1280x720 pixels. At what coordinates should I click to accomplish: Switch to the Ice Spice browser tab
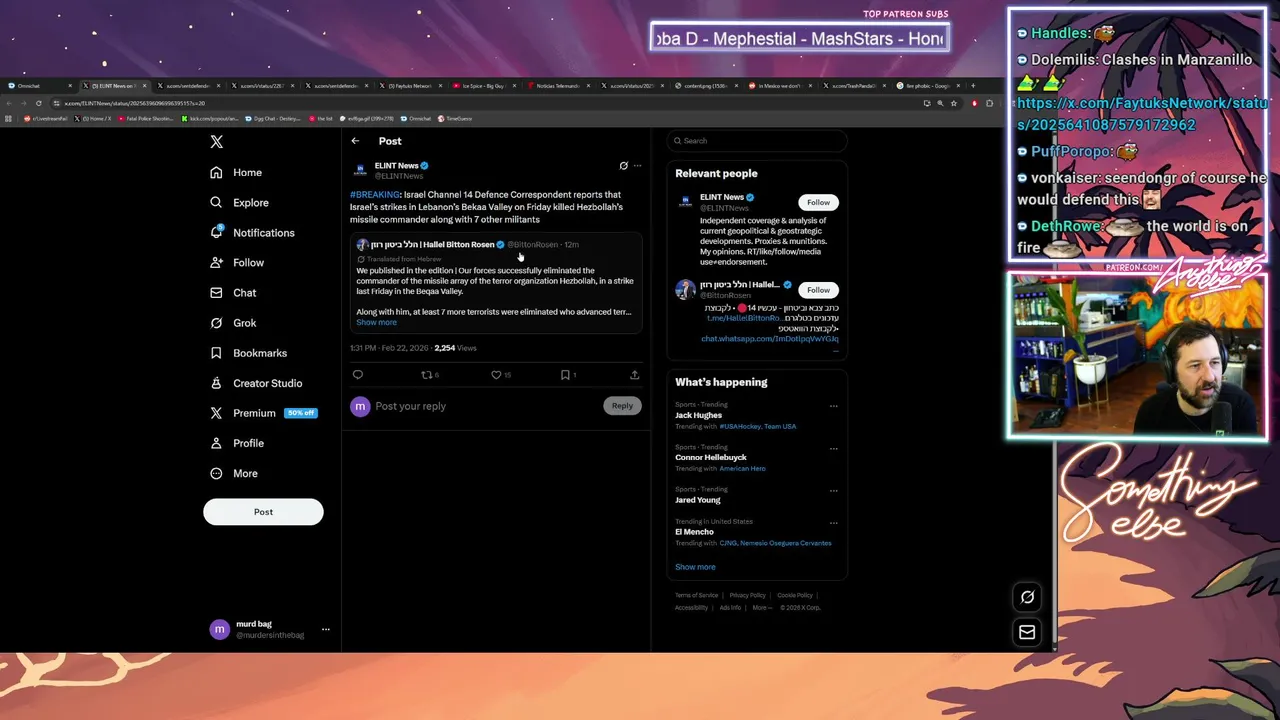(485, 86)
